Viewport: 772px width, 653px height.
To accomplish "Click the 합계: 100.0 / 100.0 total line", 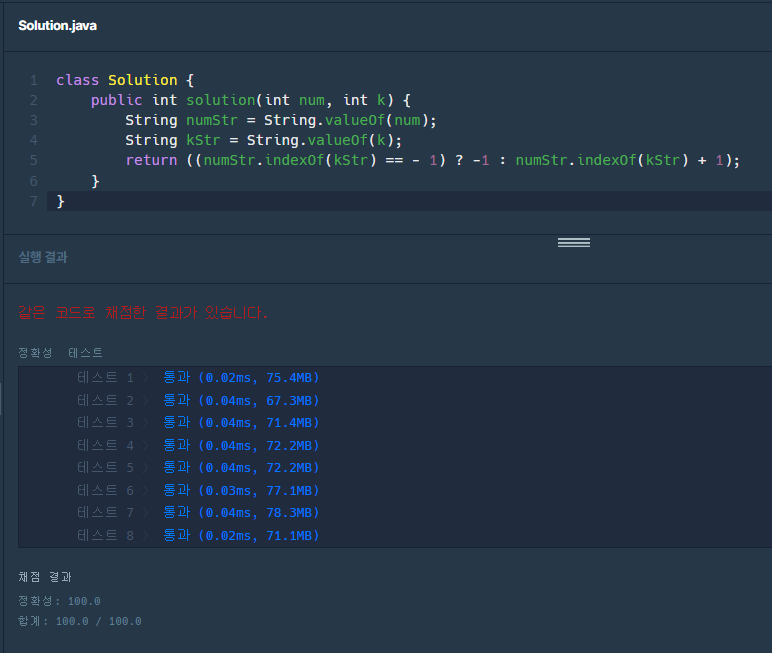I will [79, 621].
